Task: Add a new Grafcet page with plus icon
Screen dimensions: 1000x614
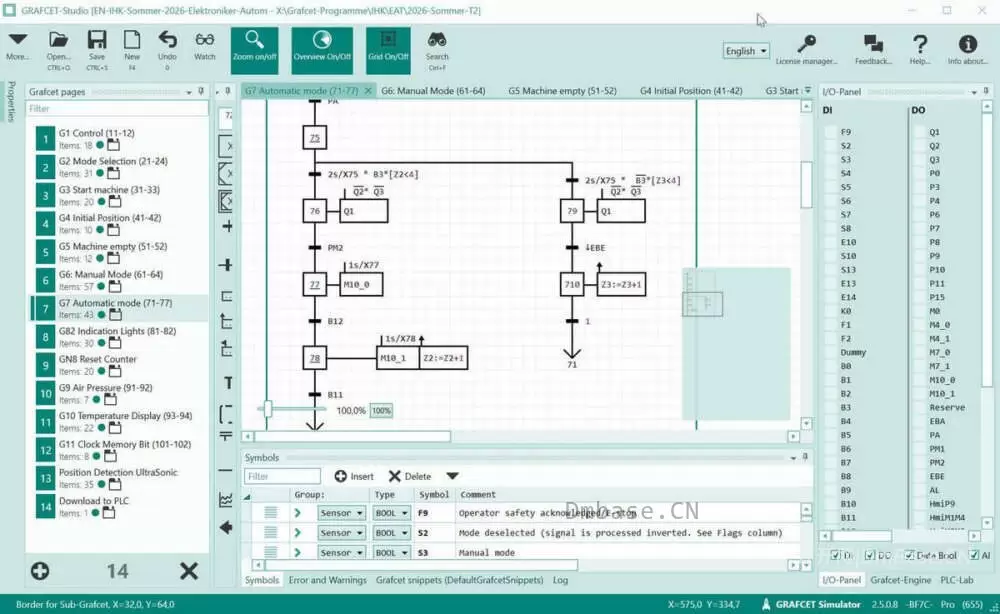Action: tap(40, 571)
